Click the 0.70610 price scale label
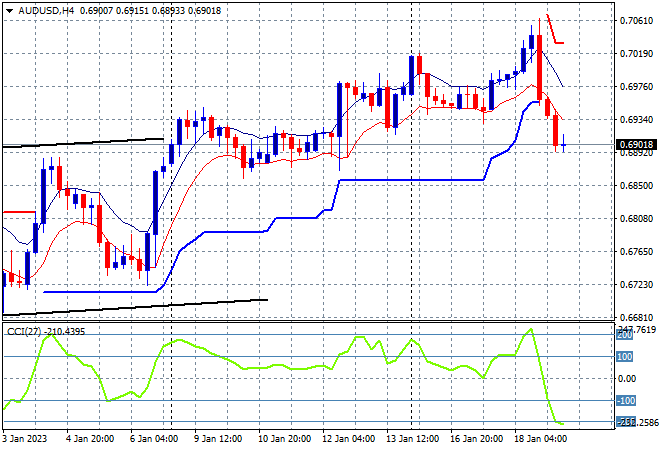 coord(636,21)
